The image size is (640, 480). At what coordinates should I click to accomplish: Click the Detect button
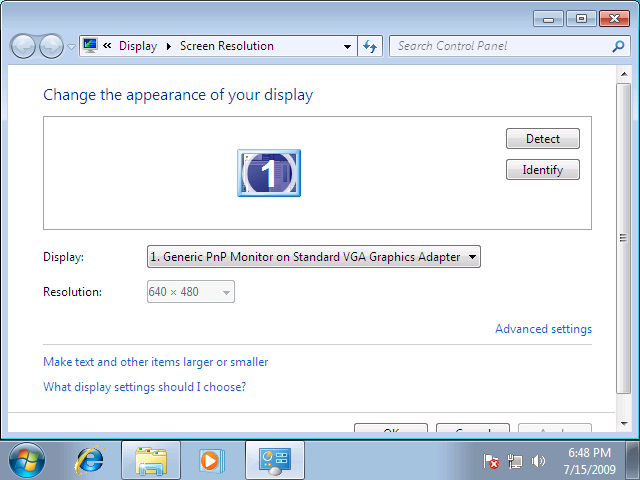543,139
